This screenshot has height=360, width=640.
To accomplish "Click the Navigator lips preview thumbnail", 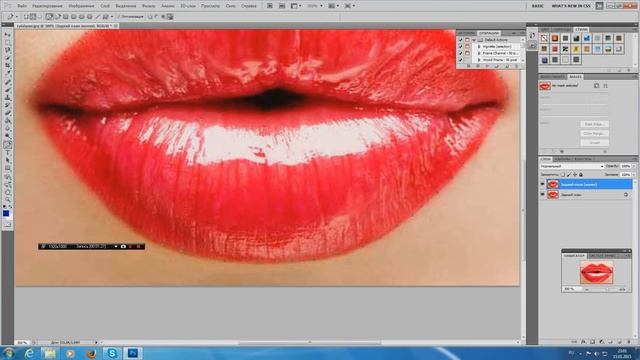I will coord(596,273).
